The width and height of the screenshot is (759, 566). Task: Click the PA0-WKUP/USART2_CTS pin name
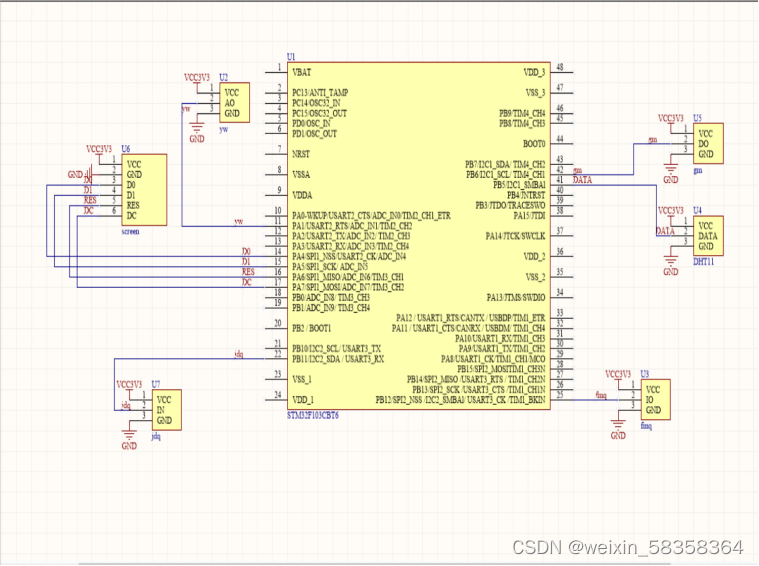tap(371, 216)
